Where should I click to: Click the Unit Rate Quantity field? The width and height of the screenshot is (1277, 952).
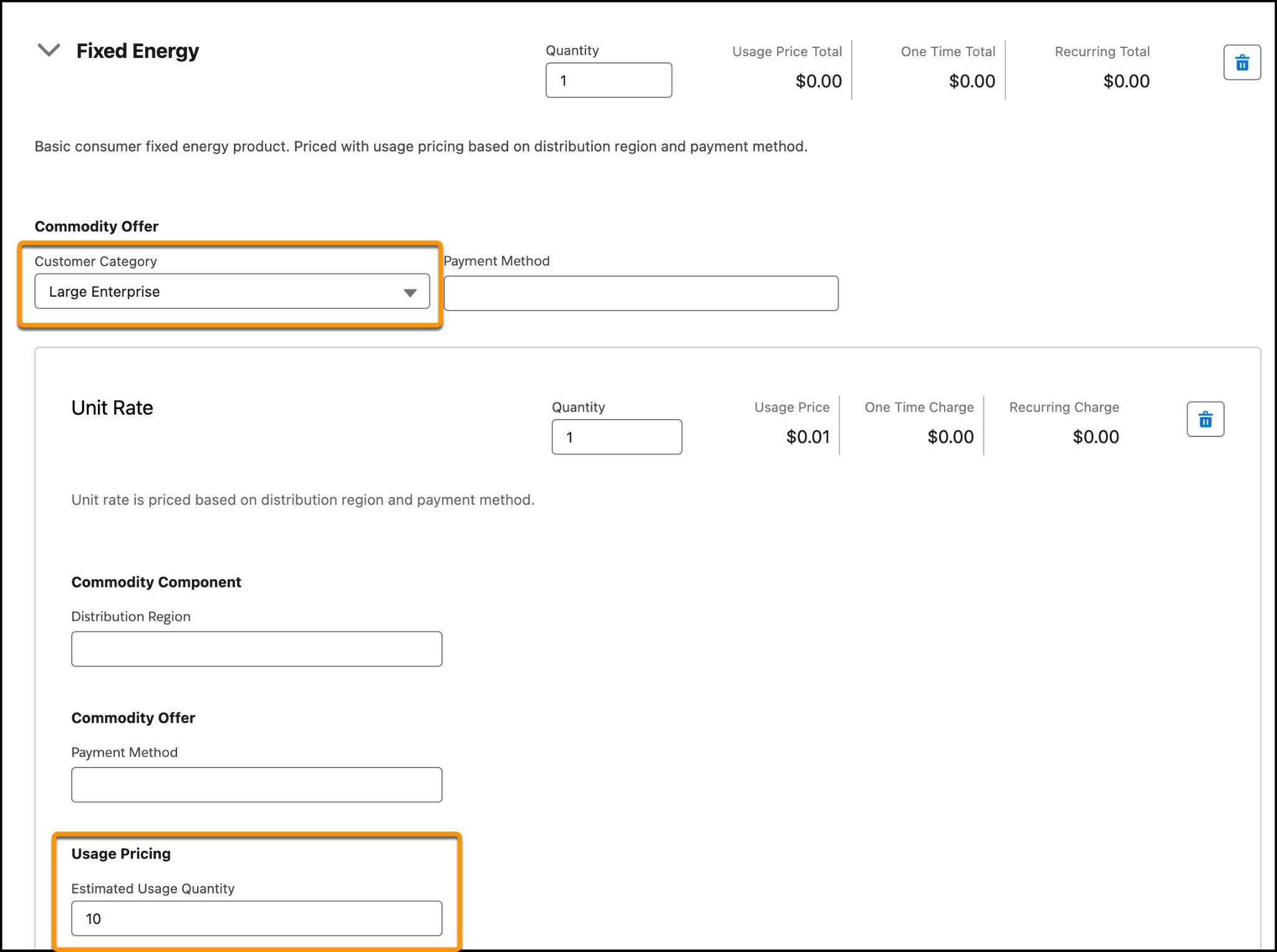click(x=617, y=436)
